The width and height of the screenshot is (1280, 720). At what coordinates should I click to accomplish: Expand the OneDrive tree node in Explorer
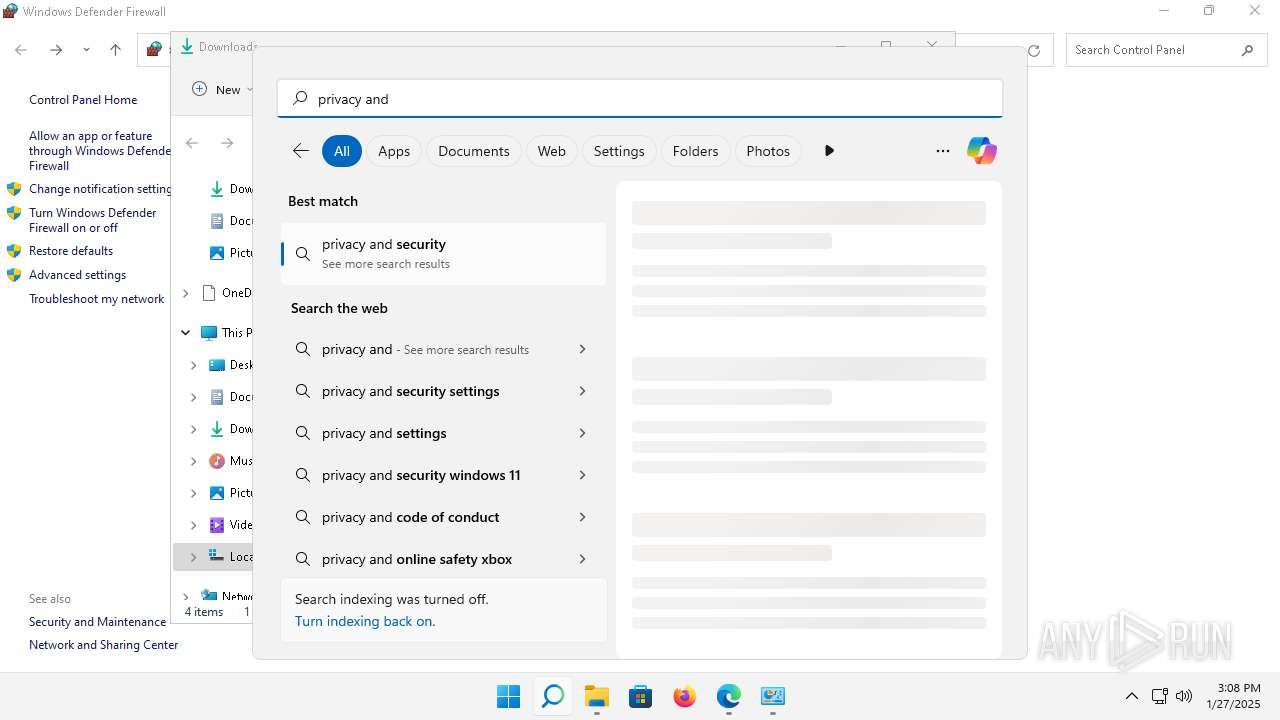pyautogui.click(x=185, y=293)
